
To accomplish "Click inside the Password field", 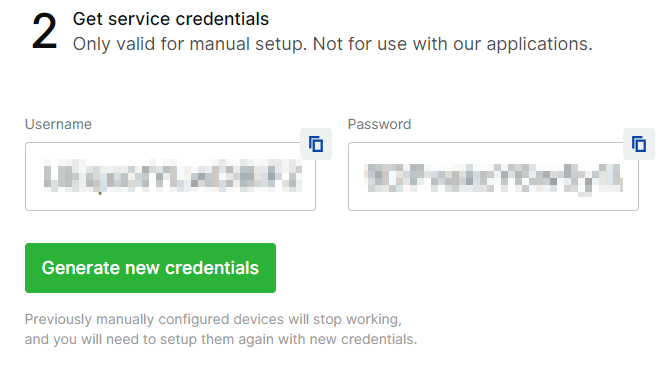I will point(493,176).
